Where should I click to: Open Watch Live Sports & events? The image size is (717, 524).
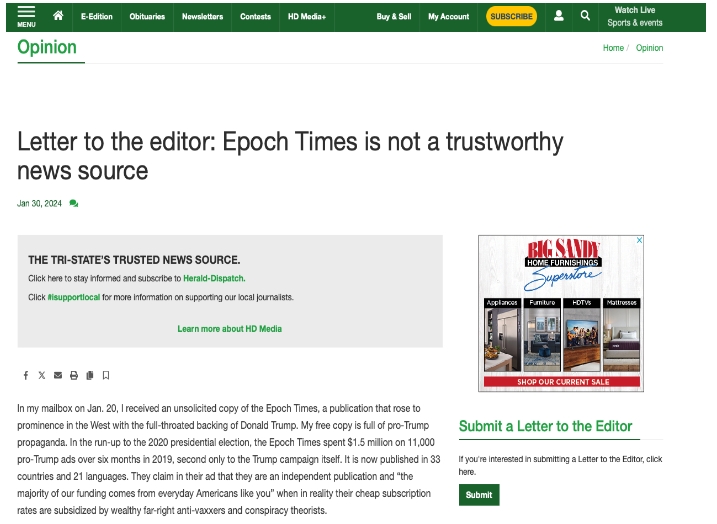[635, 16]
